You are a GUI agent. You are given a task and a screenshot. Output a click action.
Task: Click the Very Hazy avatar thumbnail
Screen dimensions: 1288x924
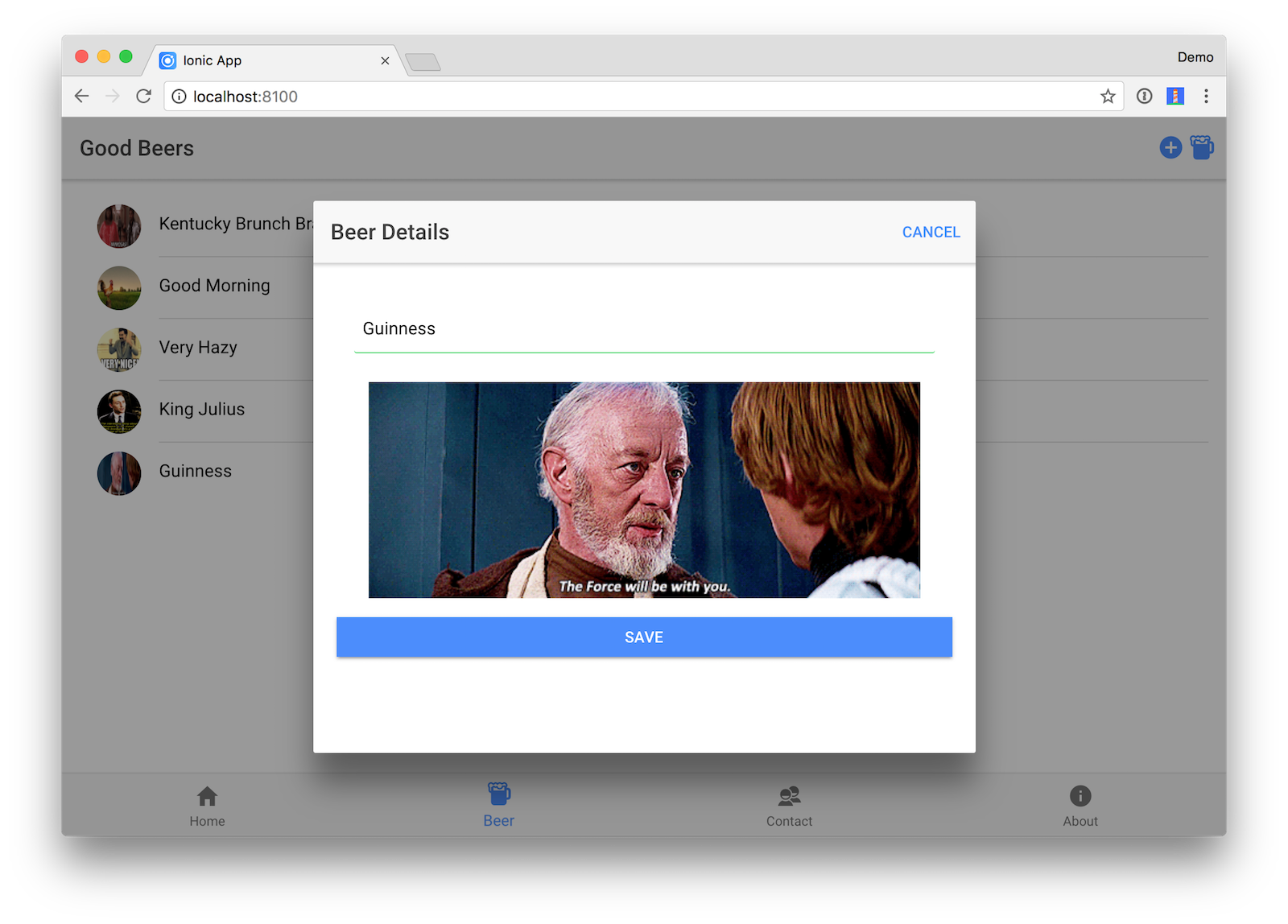[x=119, y=349]
